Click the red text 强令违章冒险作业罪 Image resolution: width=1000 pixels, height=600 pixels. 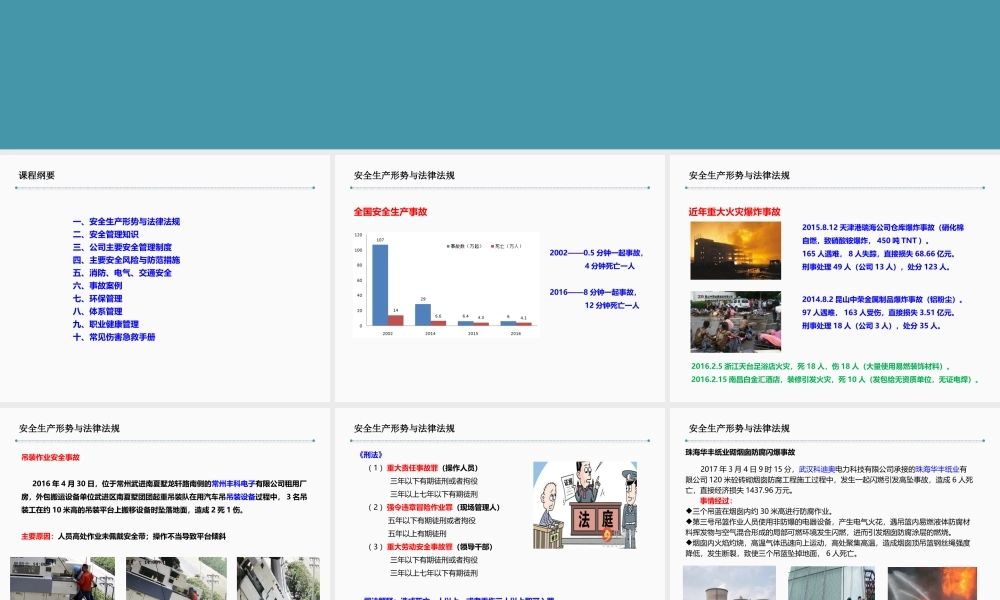point(419,508)
